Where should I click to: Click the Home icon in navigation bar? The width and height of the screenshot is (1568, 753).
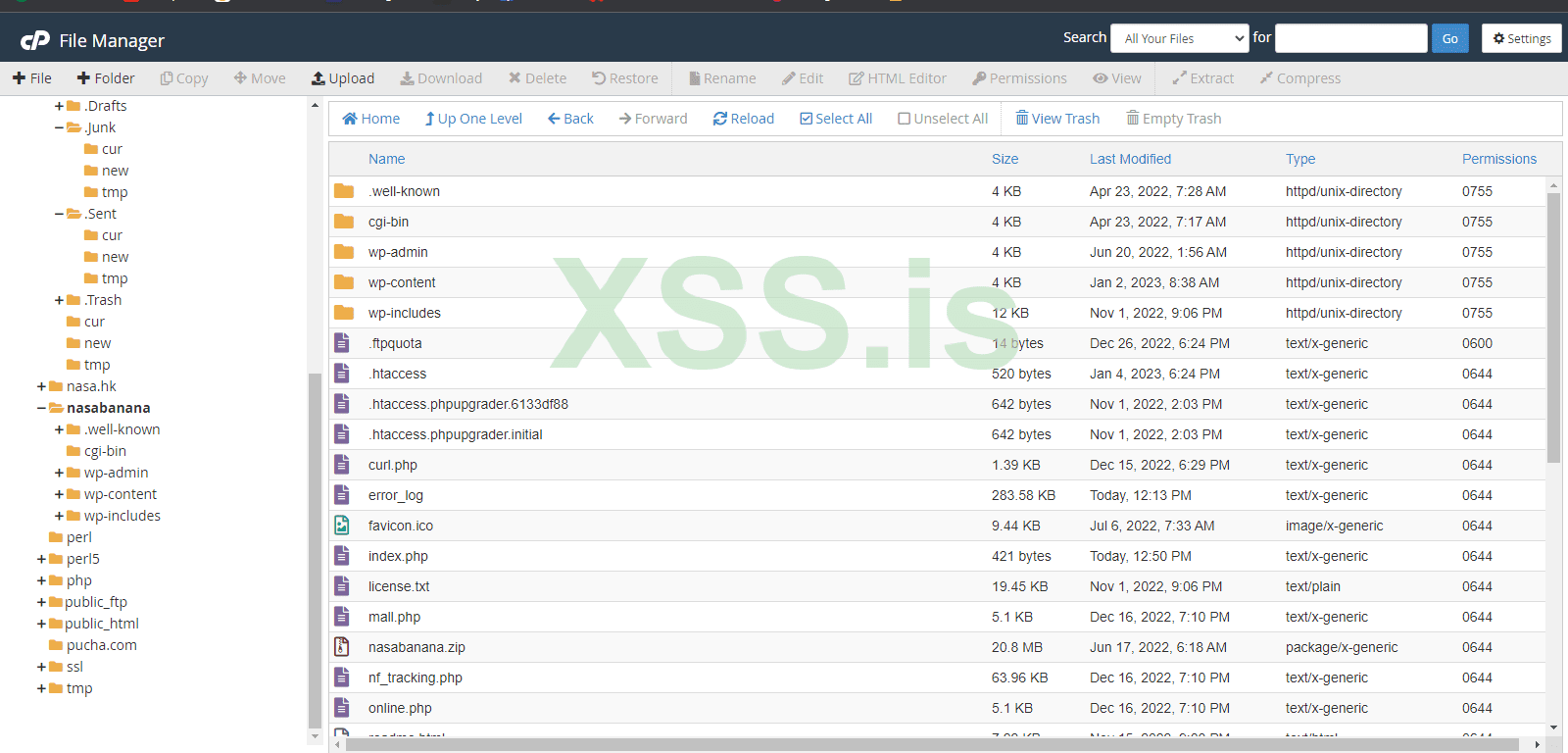[x=350, y=119]
